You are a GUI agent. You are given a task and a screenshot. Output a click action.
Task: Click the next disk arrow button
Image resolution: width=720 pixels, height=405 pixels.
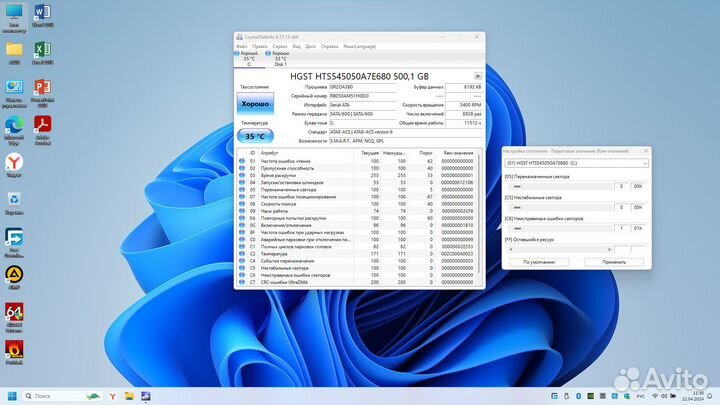tap(477, 75)
